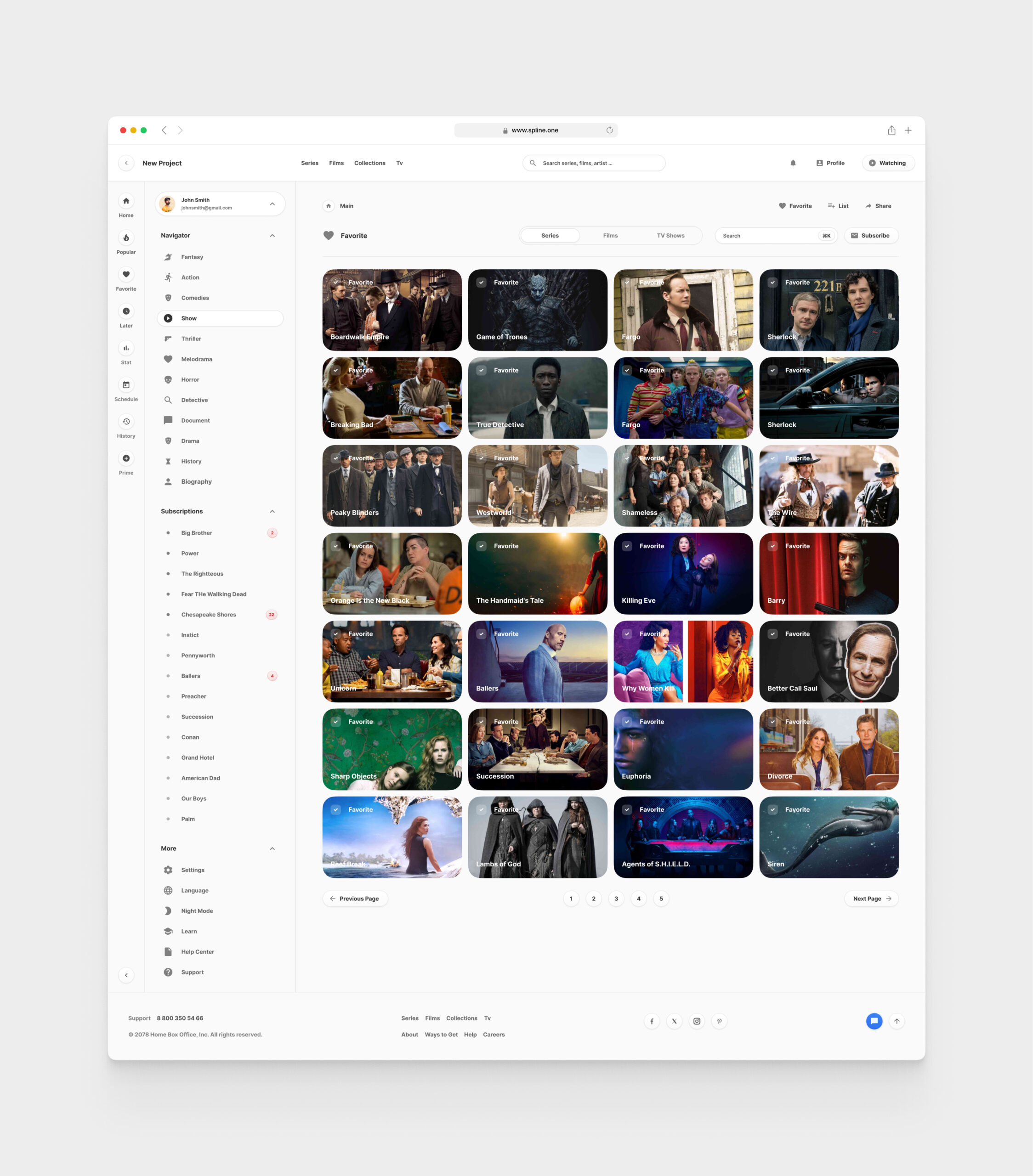Click the notification bell icon
1033x1176 pixels.
click(x=793, y=163)
